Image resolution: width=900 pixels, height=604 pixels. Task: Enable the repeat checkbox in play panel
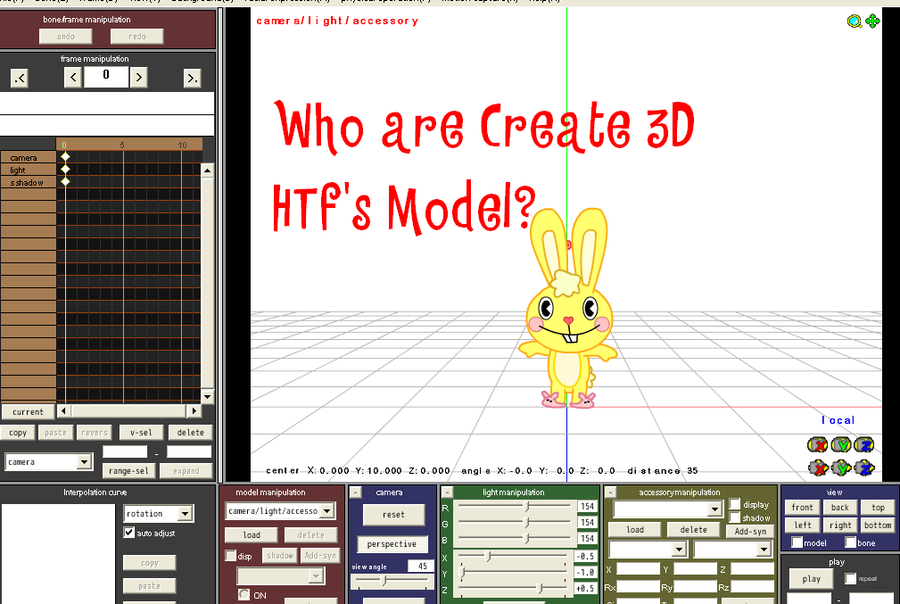pos(851,578)
